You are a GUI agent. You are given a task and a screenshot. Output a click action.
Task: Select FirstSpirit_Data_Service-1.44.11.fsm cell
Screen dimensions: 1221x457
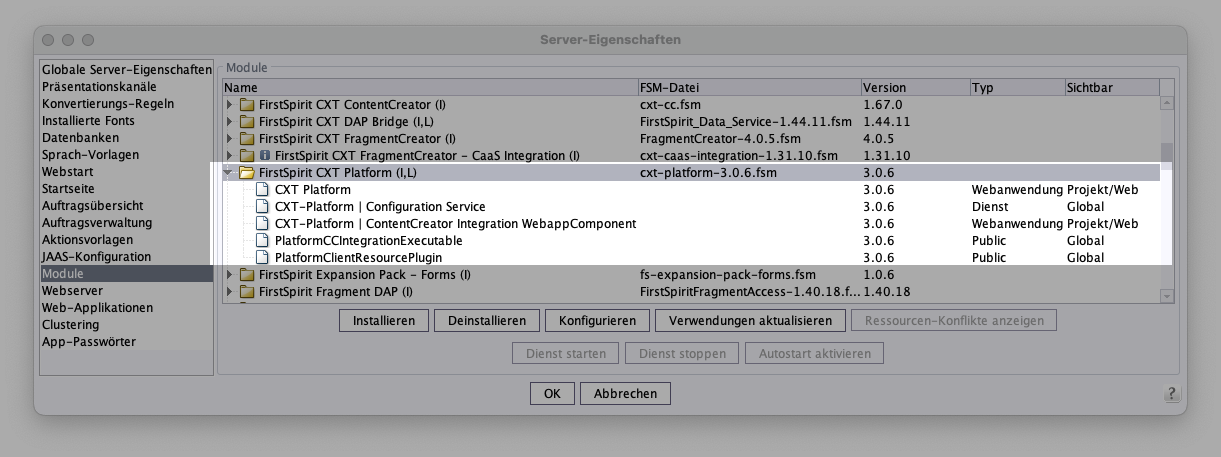[749, 122]
